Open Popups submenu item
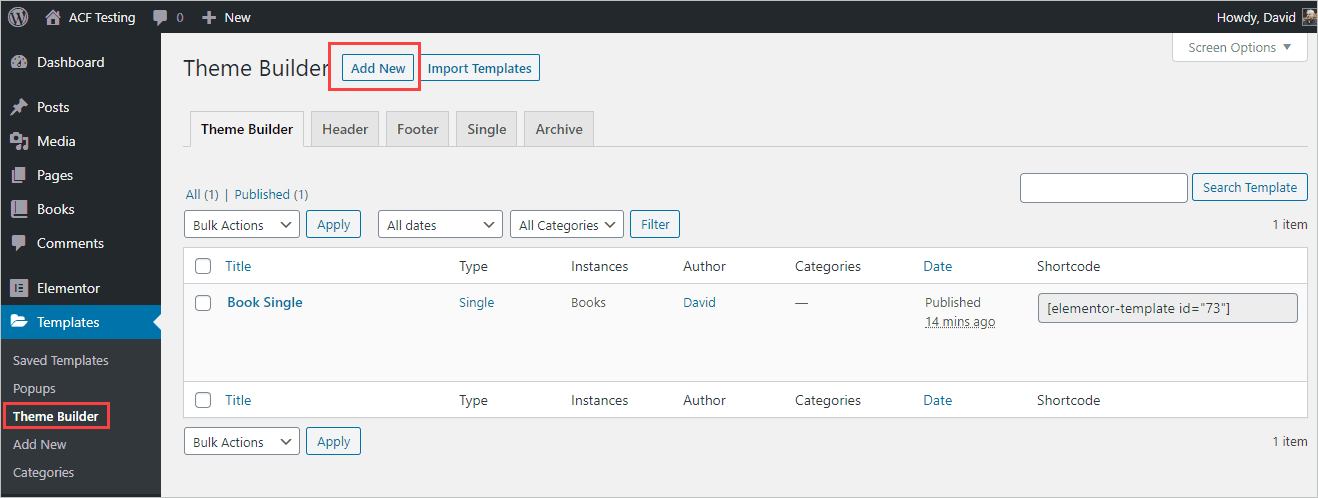Image resolution: width=1318 pixels, height=498 pixels. click(34, 388)
